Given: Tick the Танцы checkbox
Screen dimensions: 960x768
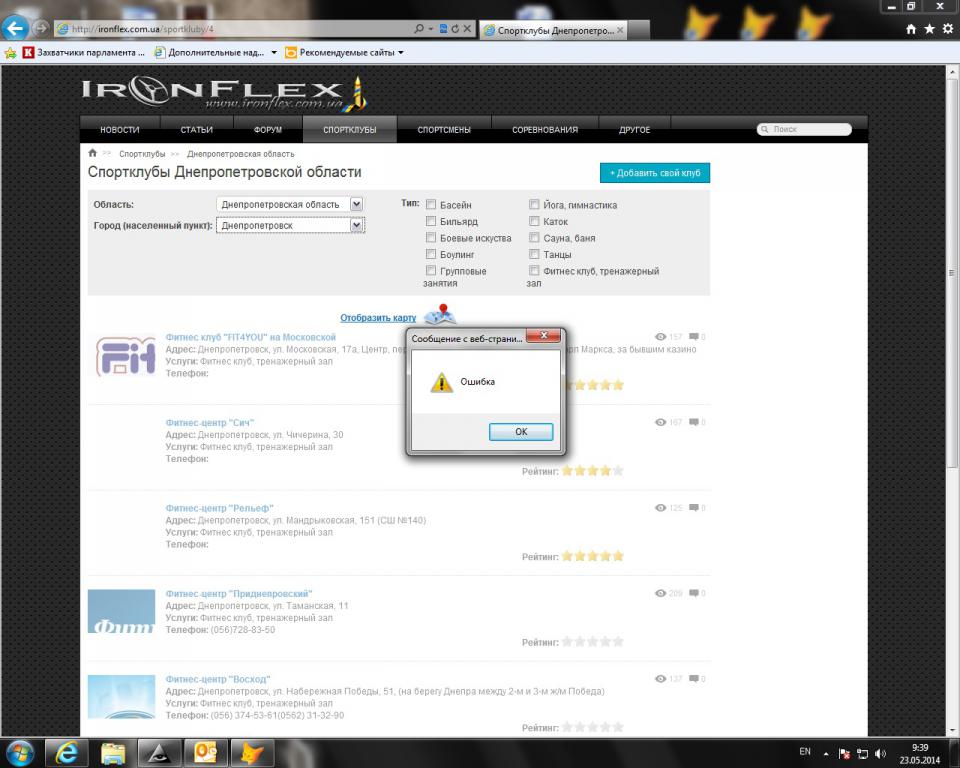Looking at the screenshot, I should [534, 255].
